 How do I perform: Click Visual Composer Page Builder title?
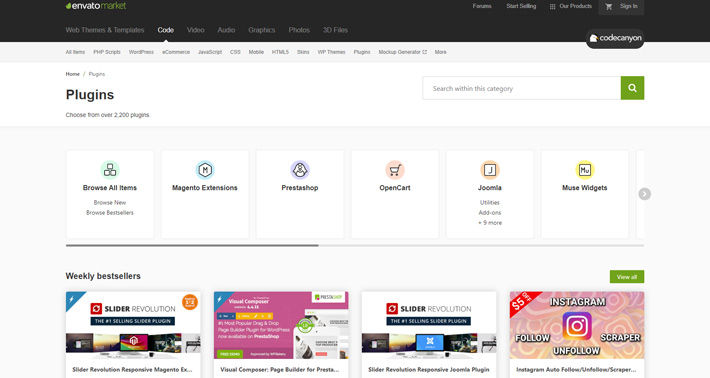(x=280, y=369)
